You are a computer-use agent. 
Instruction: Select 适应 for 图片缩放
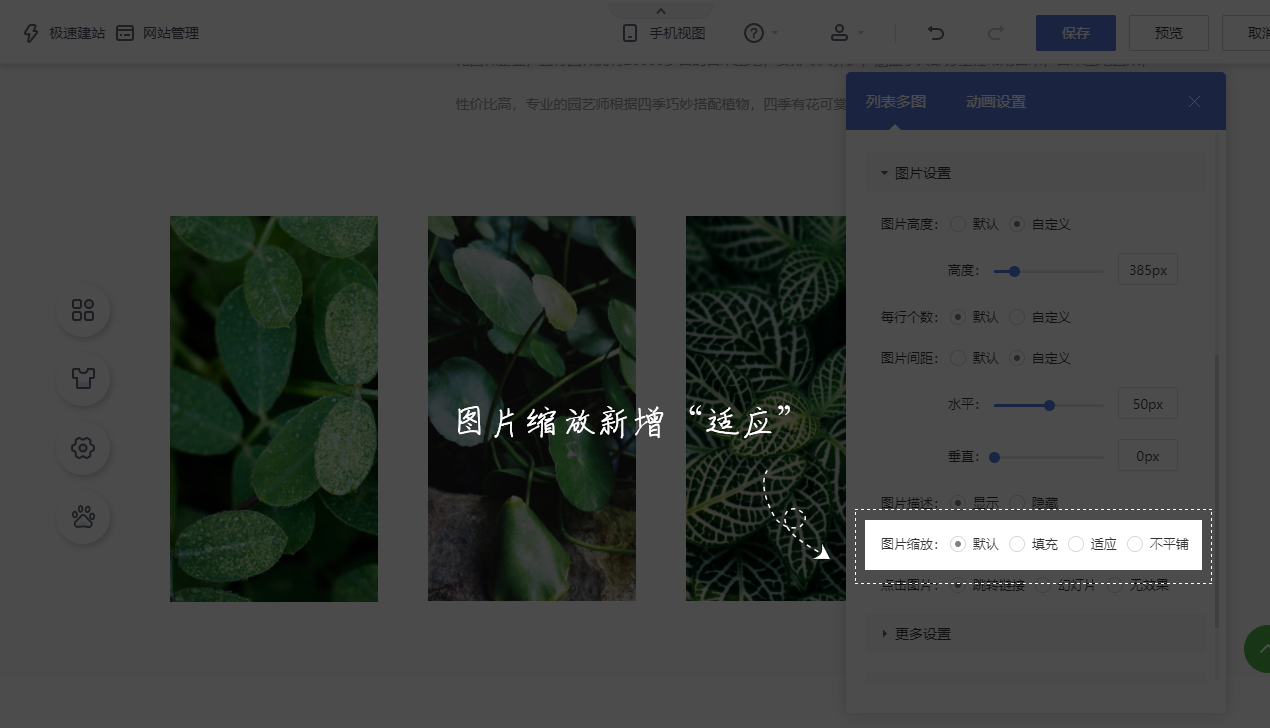(1076, 544)
